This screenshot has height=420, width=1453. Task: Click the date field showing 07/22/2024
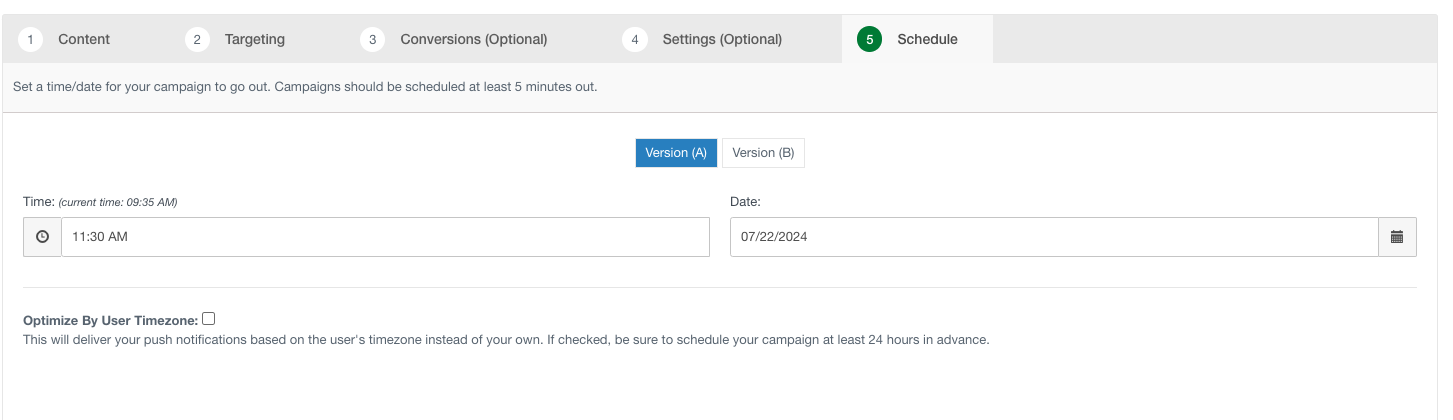(x=1053, y=237)
